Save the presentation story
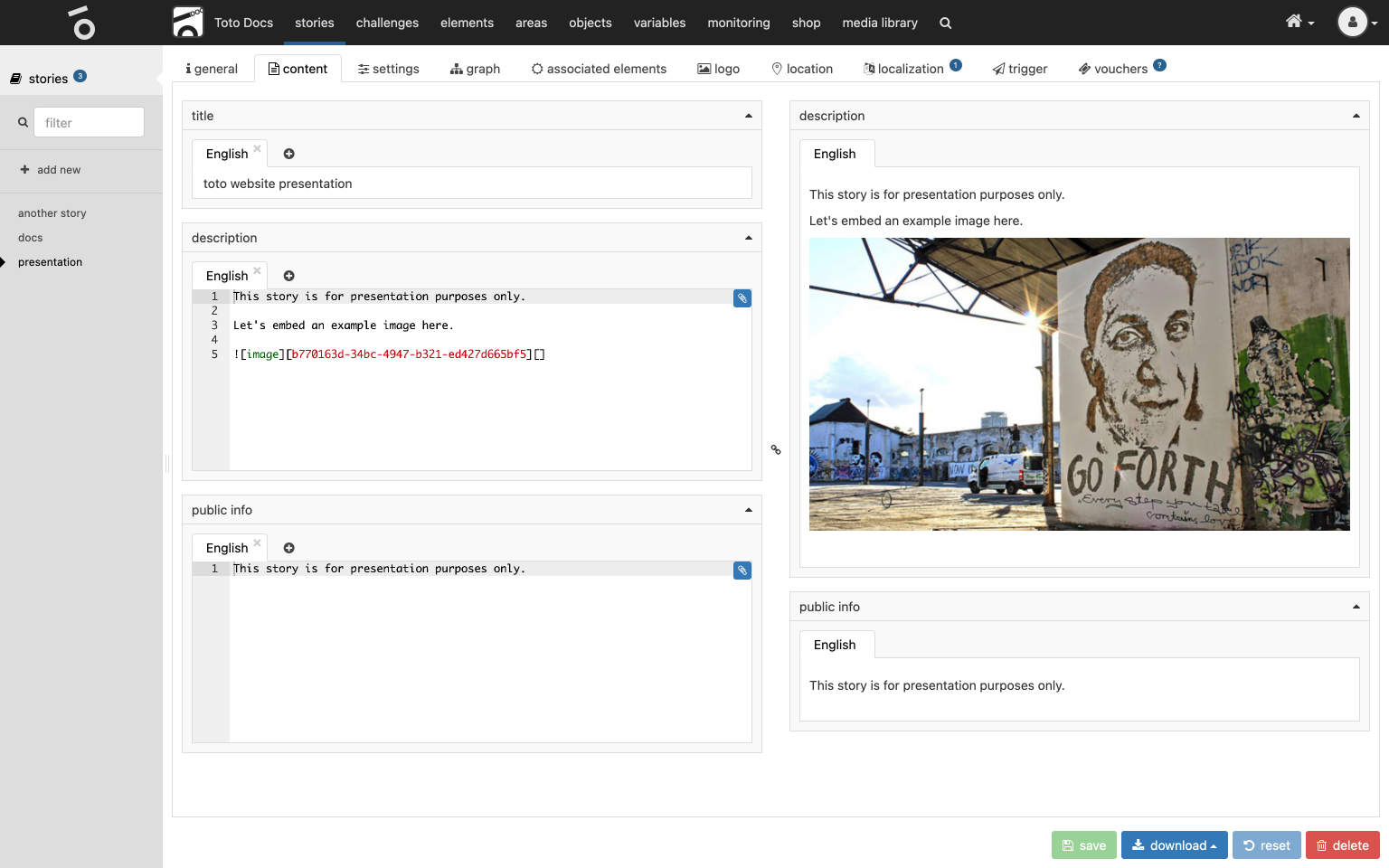 tap(1083, 844)
